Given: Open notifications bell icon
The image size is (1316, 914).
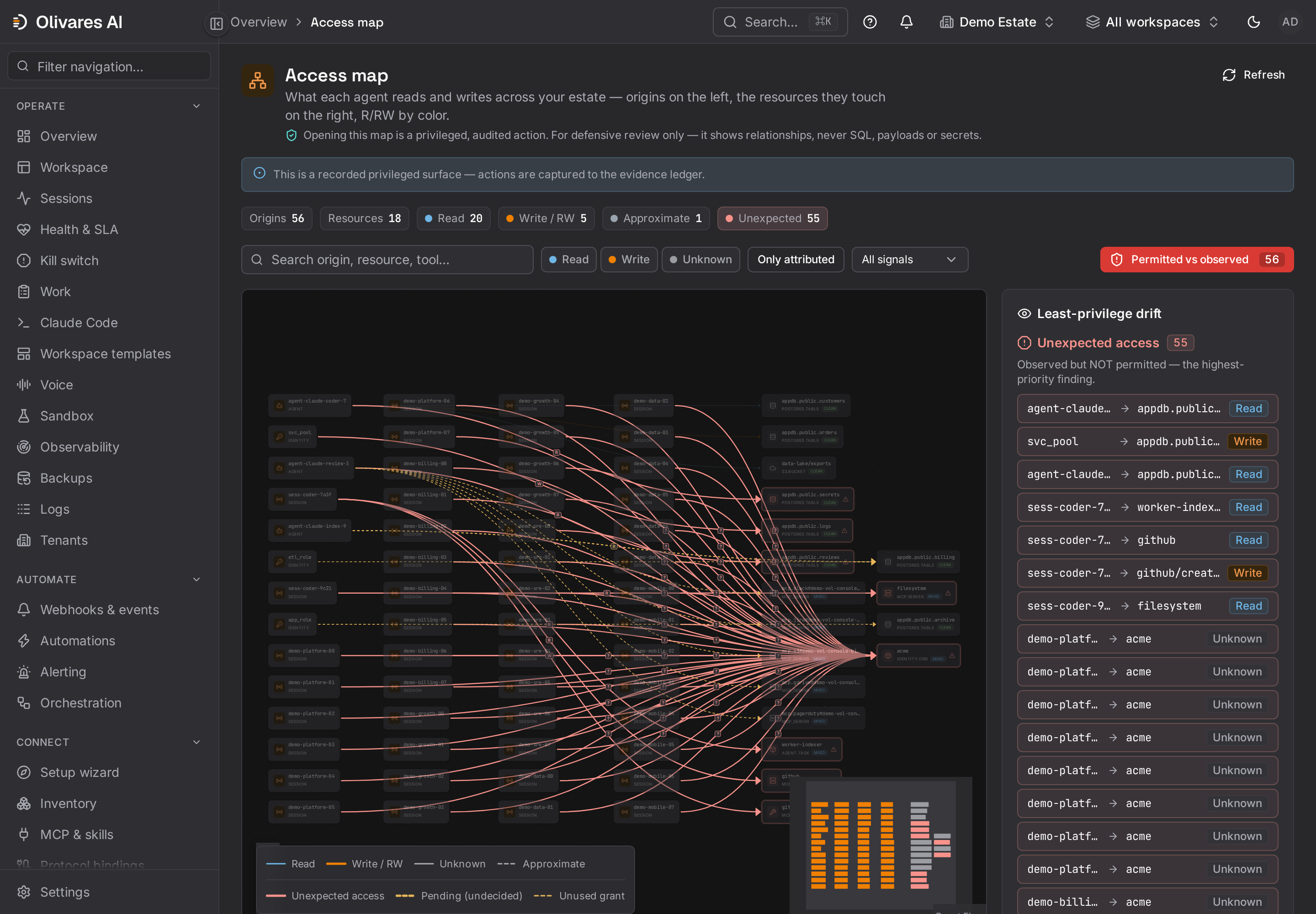Looking at the screenshot, I should [907, 22].
